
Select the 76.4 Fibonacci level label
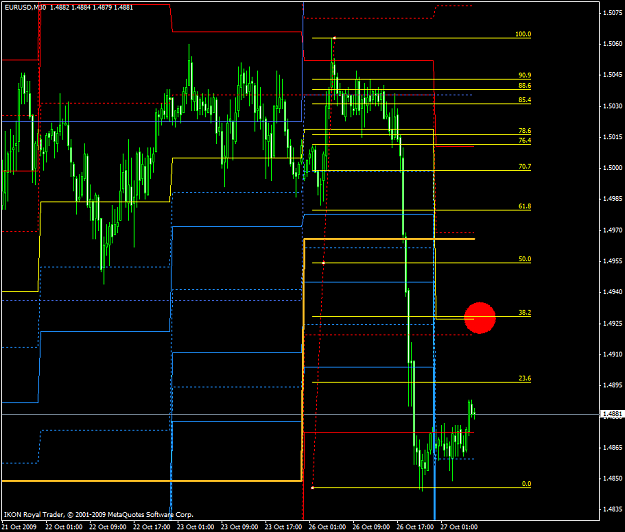click(x=525, y=140)
